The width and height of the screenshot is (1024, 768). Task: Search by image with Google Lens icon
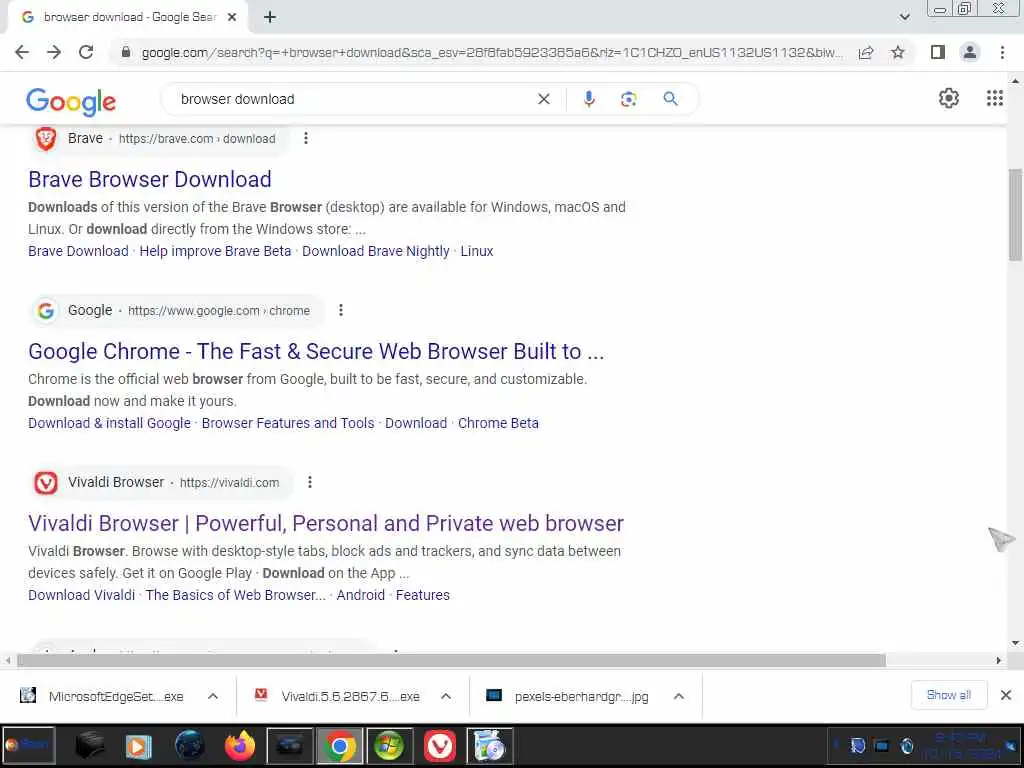coord(628,99)
